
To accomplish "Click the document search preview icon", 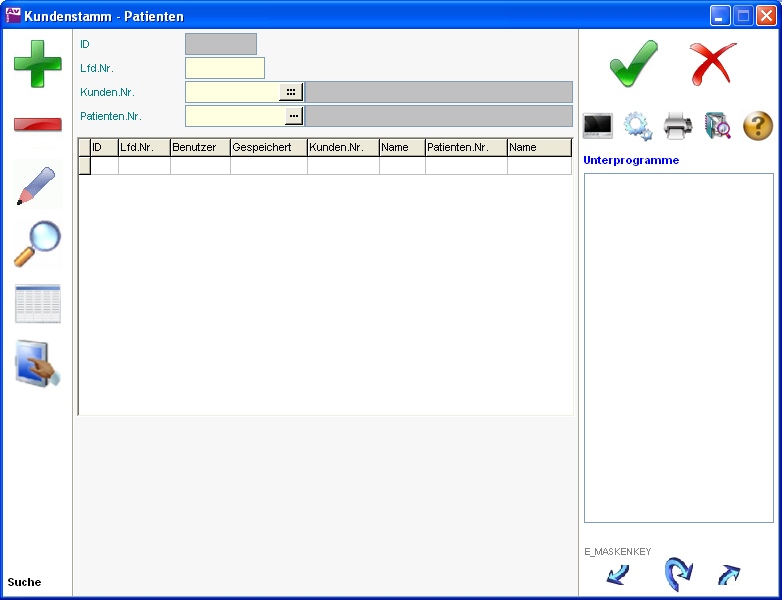I will point(718,126).
